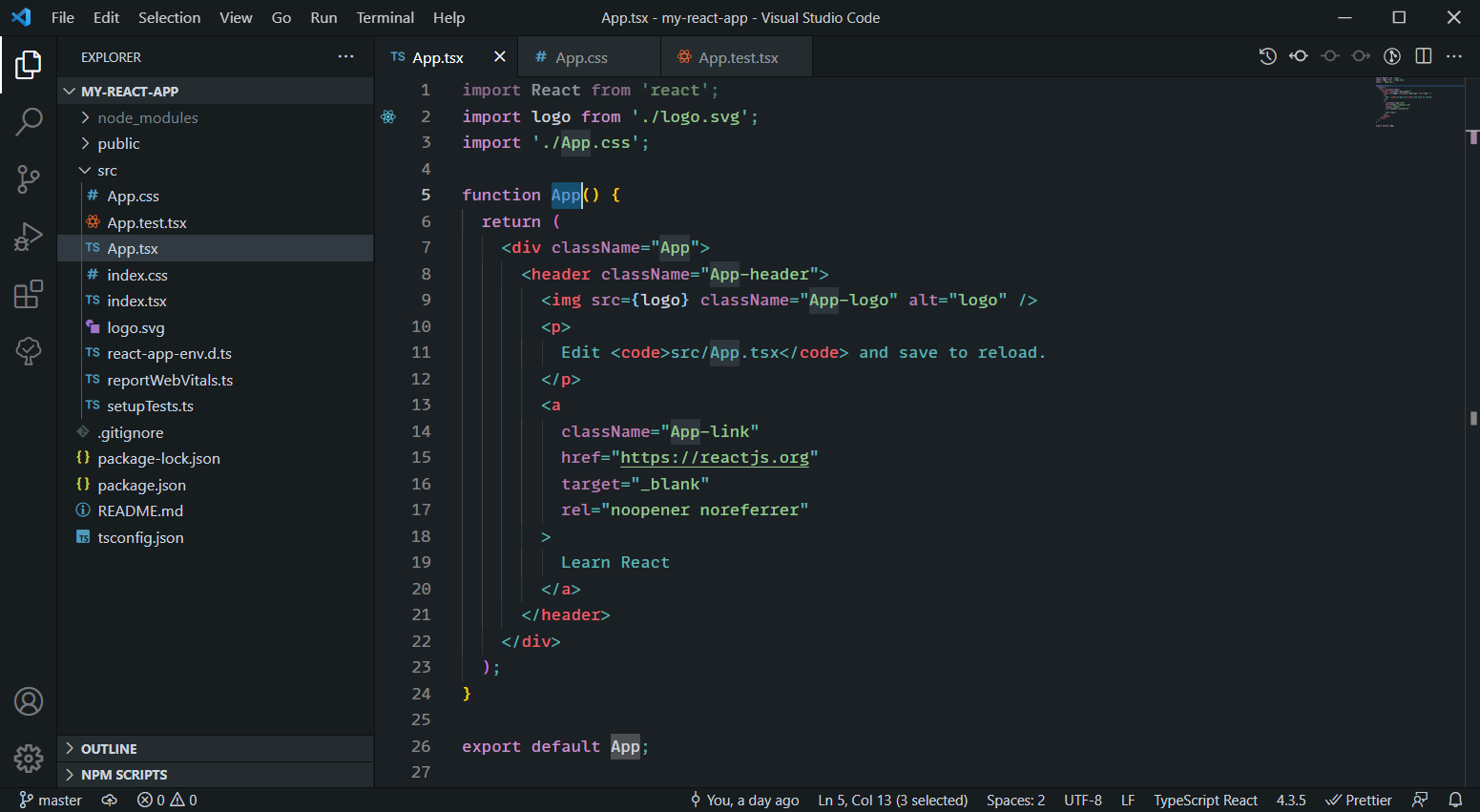
Task: Go to next change icon
Action: pos(1361,56)
